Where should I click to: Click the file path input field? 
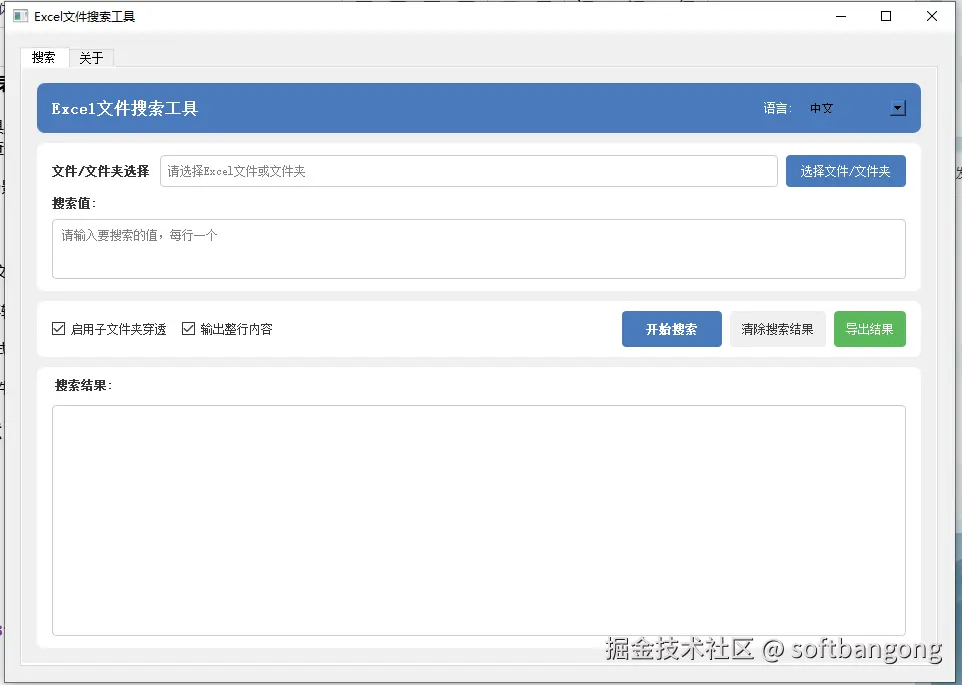469,171
